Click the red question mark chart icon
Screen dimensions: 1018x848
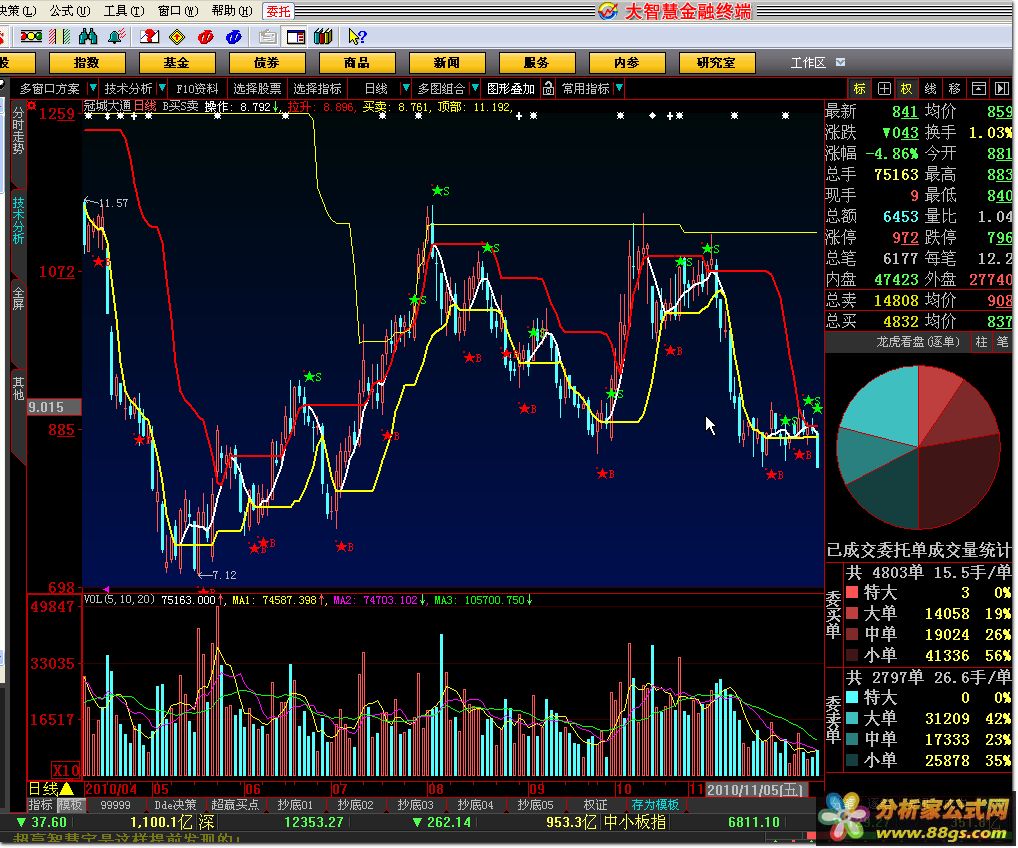[149, 36]
